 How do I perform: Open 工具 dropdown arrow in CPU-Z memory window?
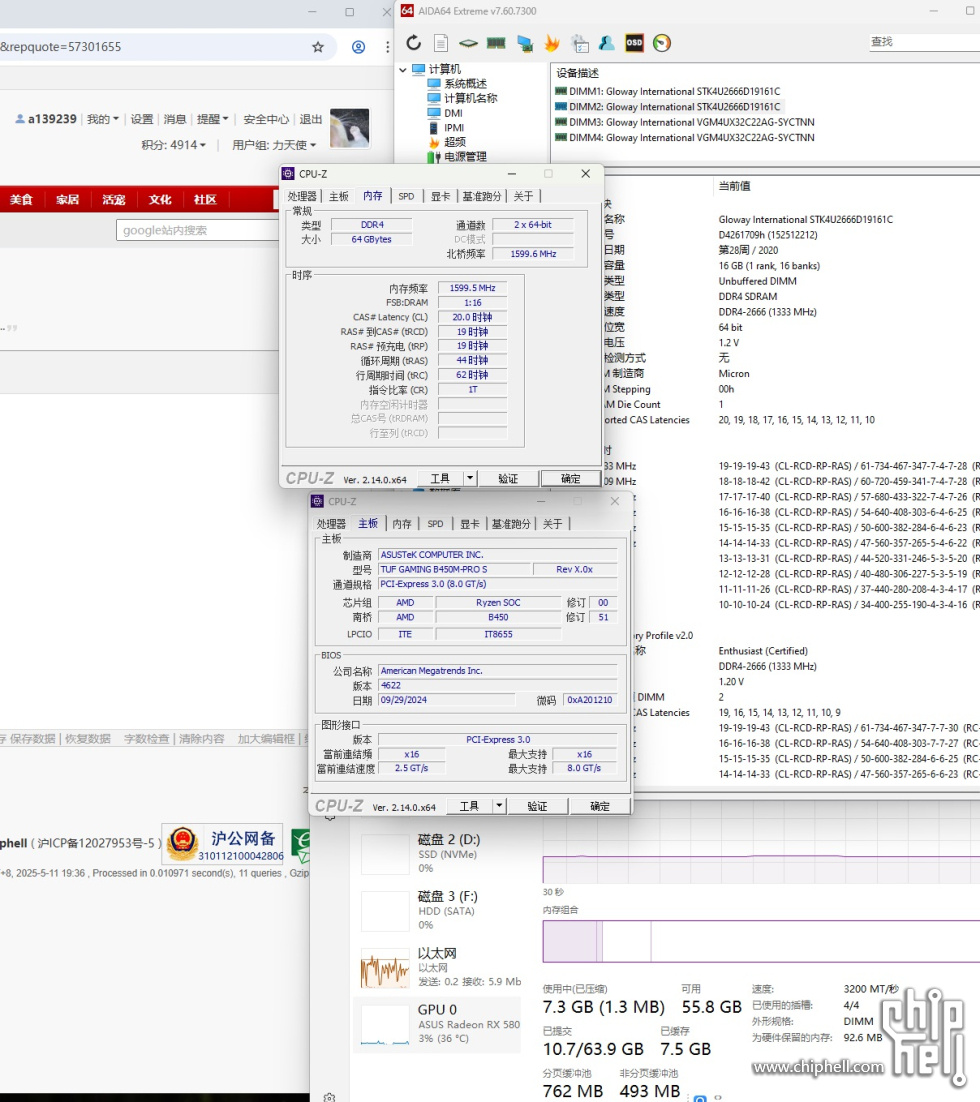470,478
